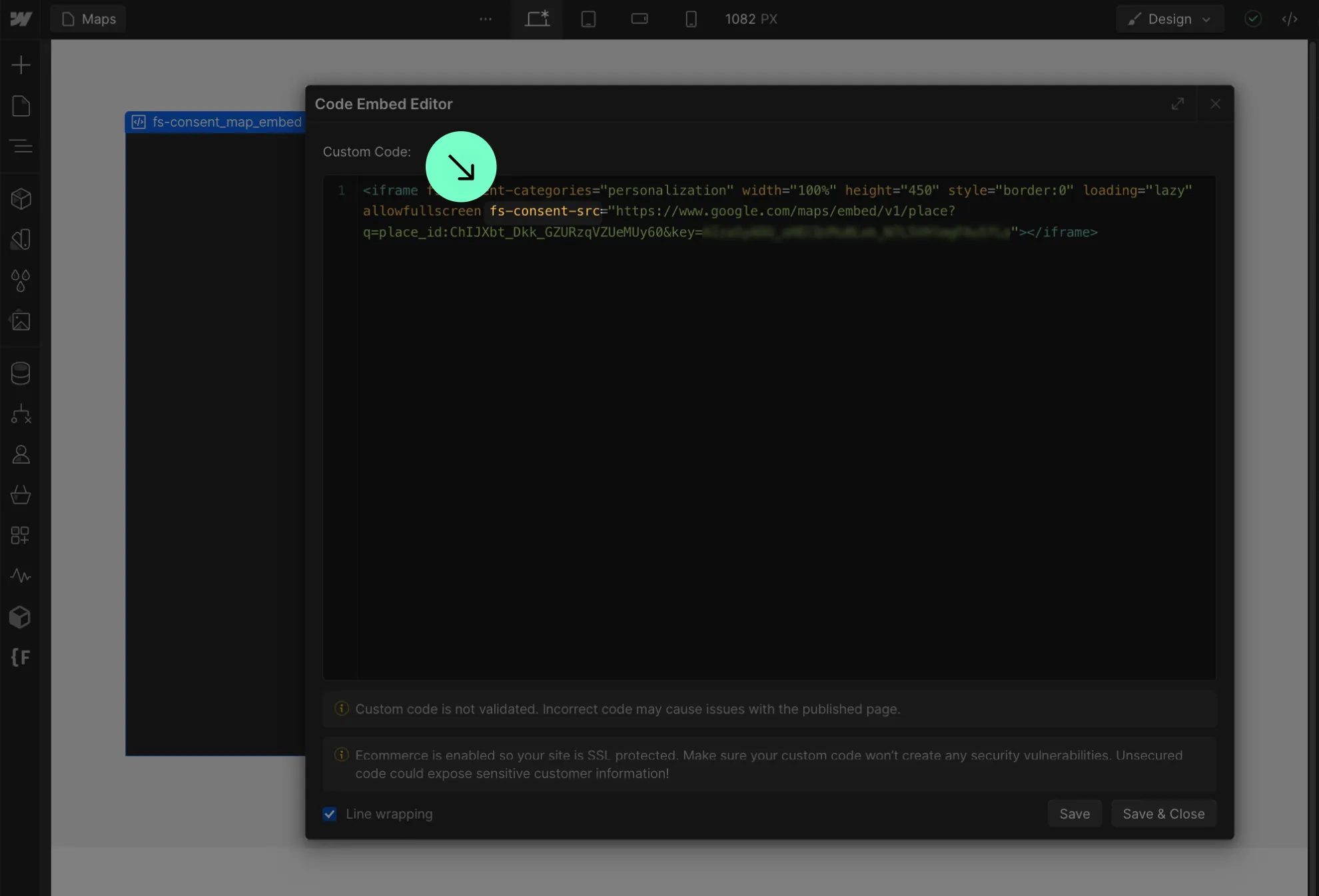This screenshot has height=896, width=1319.
Task: Open the Finsweet {F extension
Action: click(21, 658)
